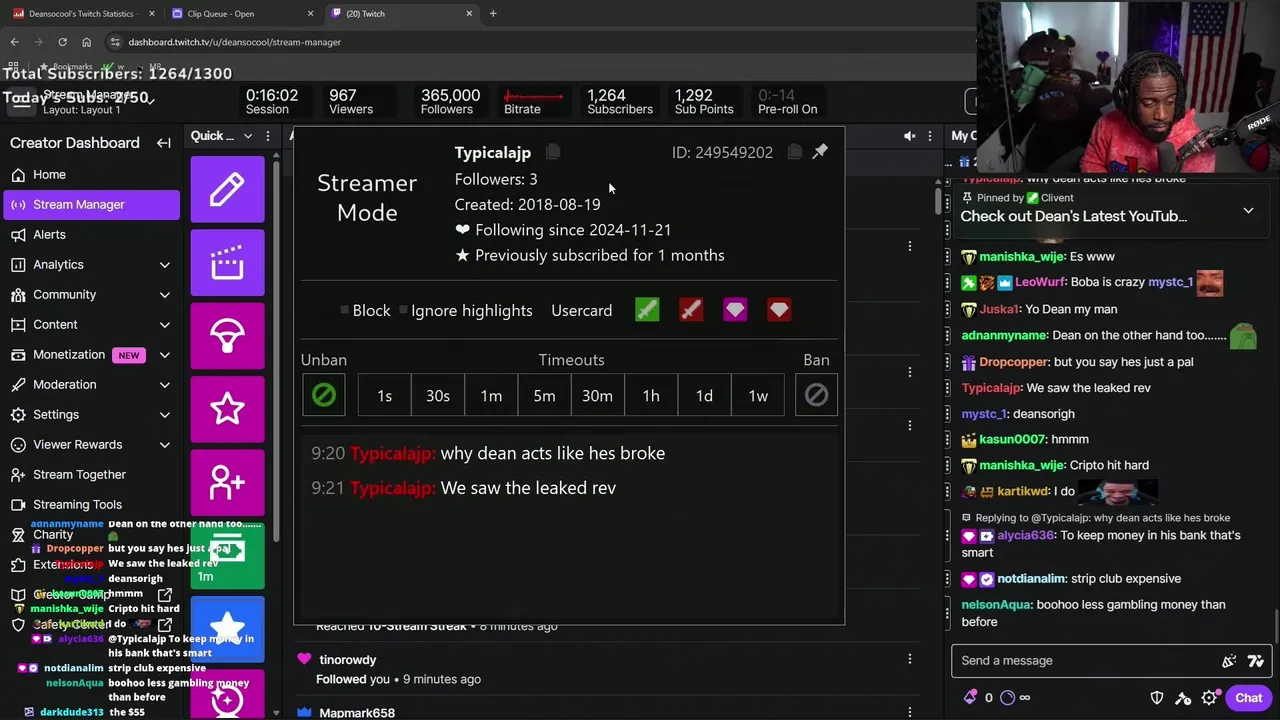Open options menu for Mapmark658 activity row
1280x720 pixels.
[x=909, y=712]
